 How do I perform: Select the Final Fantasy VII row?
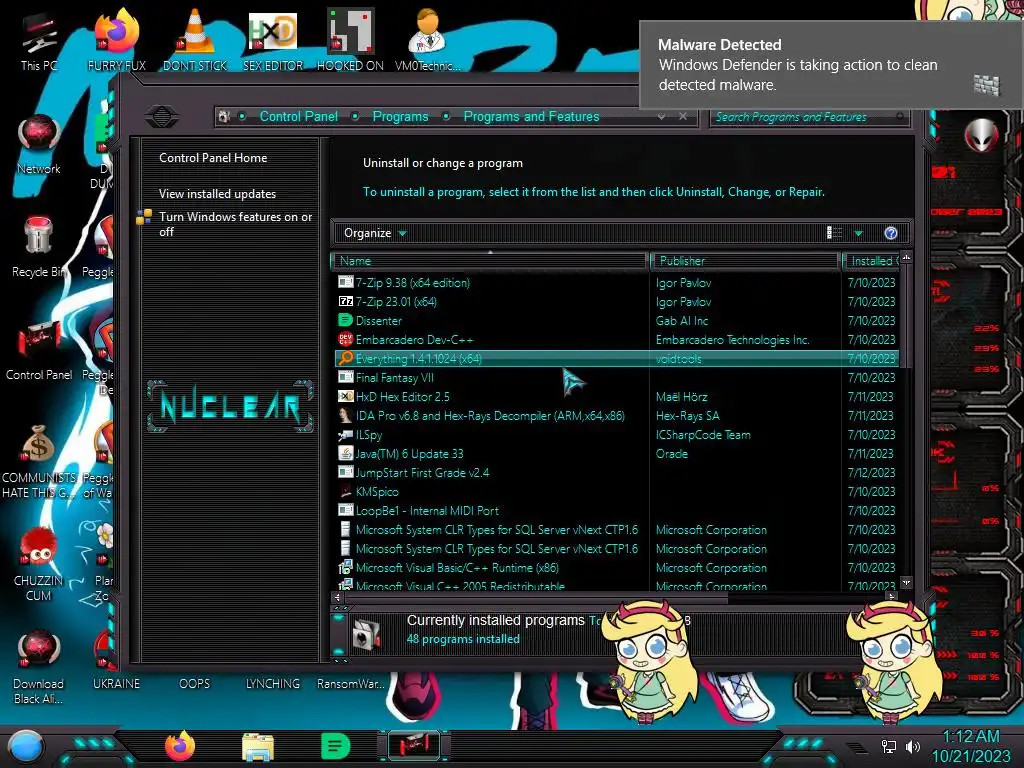coord(616,377)
